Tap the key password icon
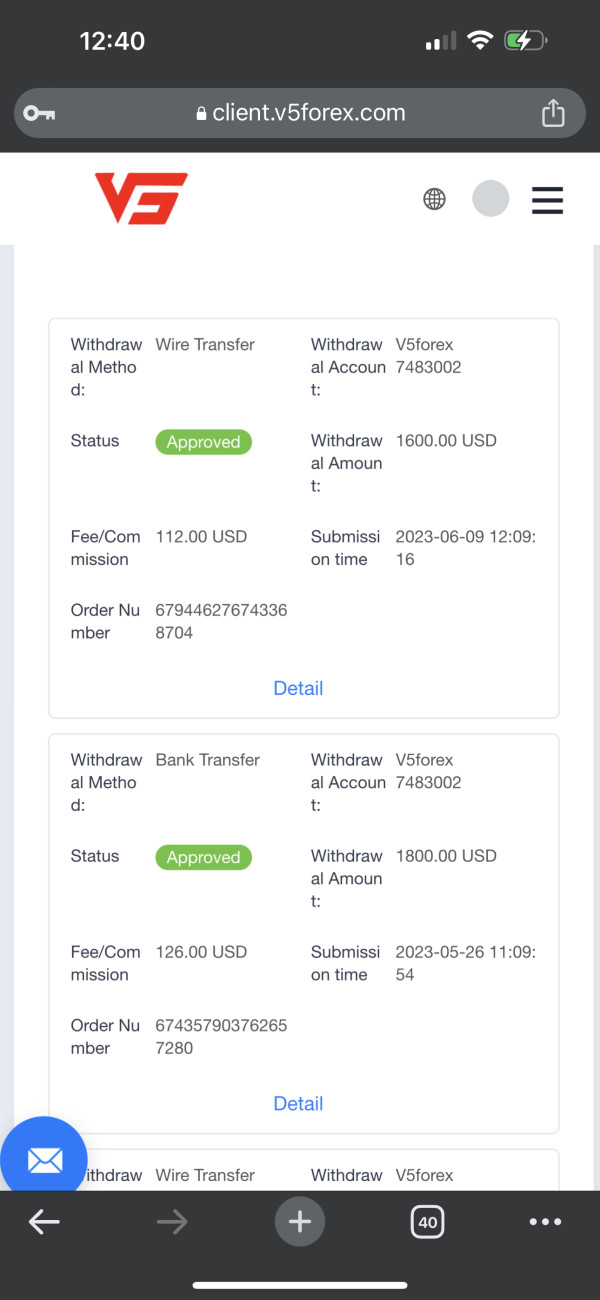Viewport: 600px width, 1300px height. point(40,113)
